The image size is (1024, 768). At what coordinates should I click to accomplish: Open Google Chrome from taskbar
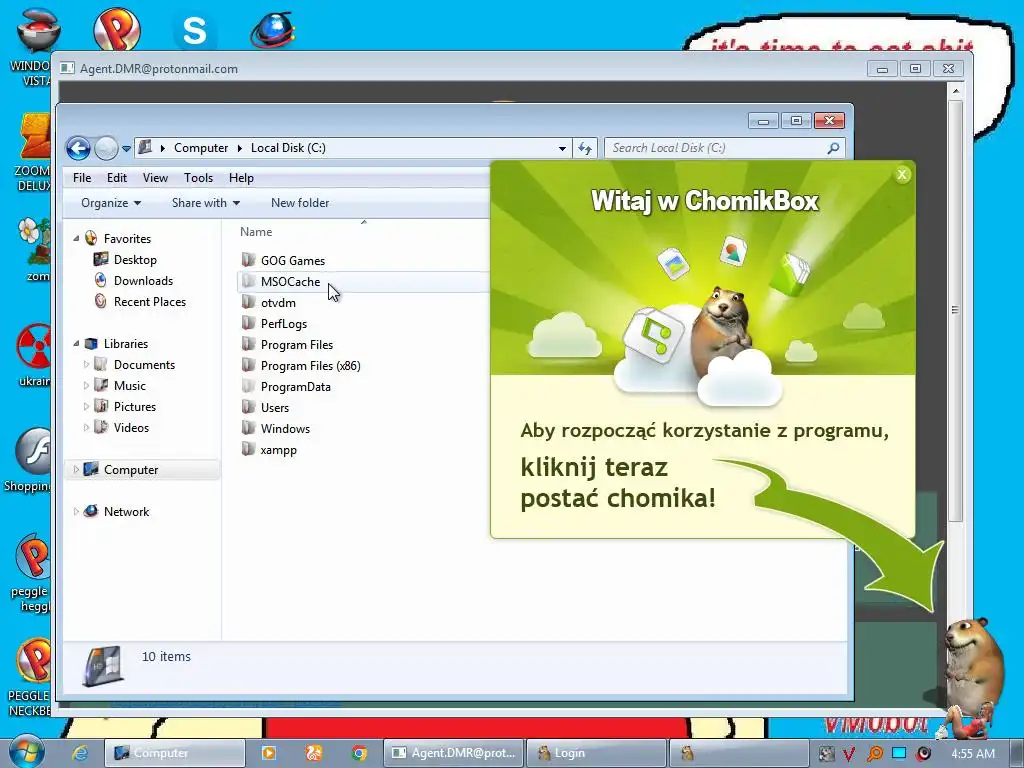coord(359,753)
